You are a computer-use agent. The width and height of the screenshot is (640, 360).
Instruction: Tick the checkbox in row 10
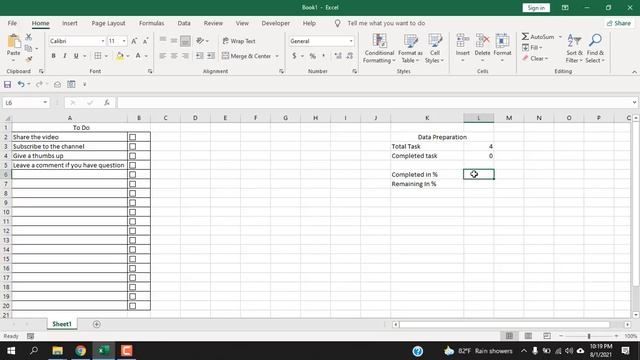coord(133,212)
